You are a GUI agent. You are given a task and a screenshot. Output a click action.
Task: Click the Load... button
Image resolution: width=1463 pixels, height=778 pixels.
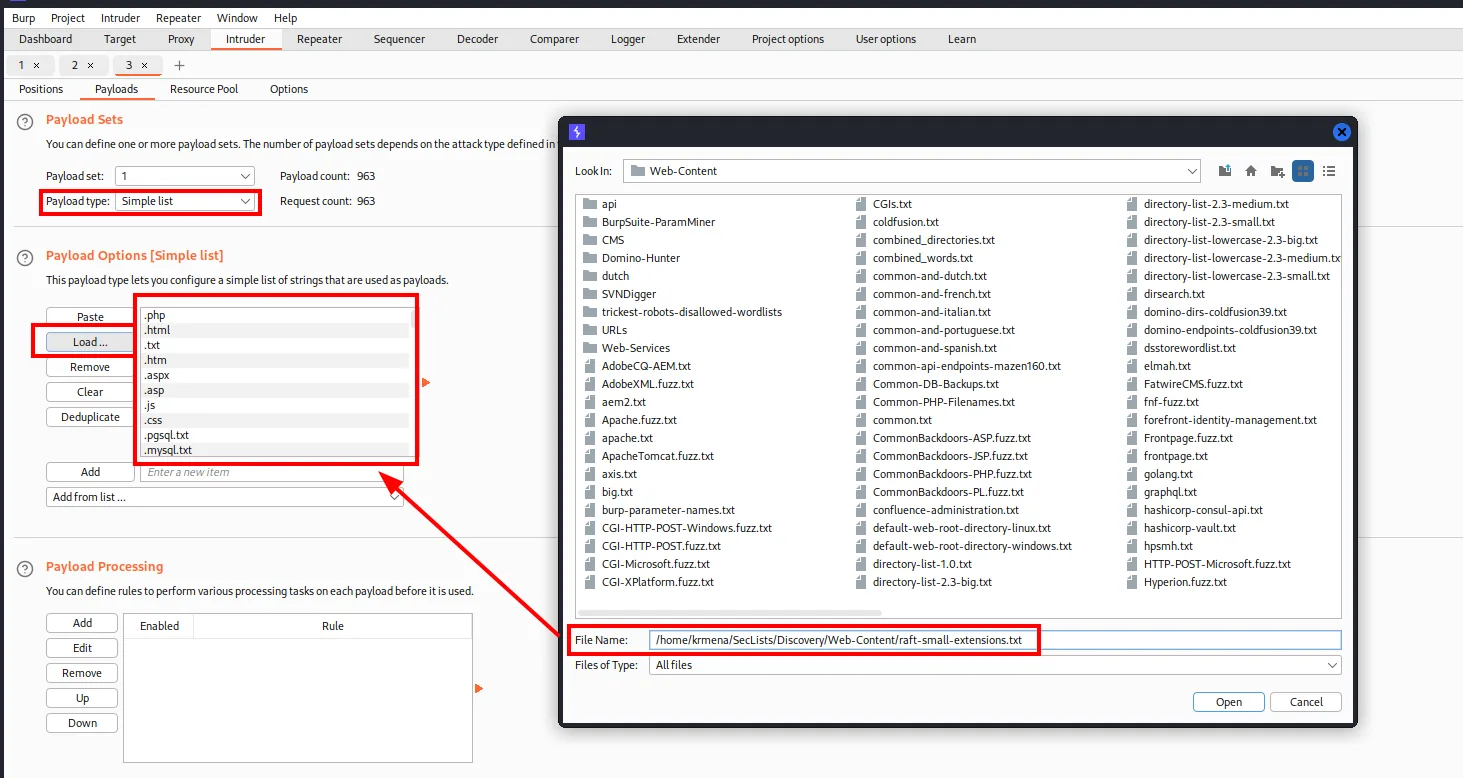click(x=90, y=342)
